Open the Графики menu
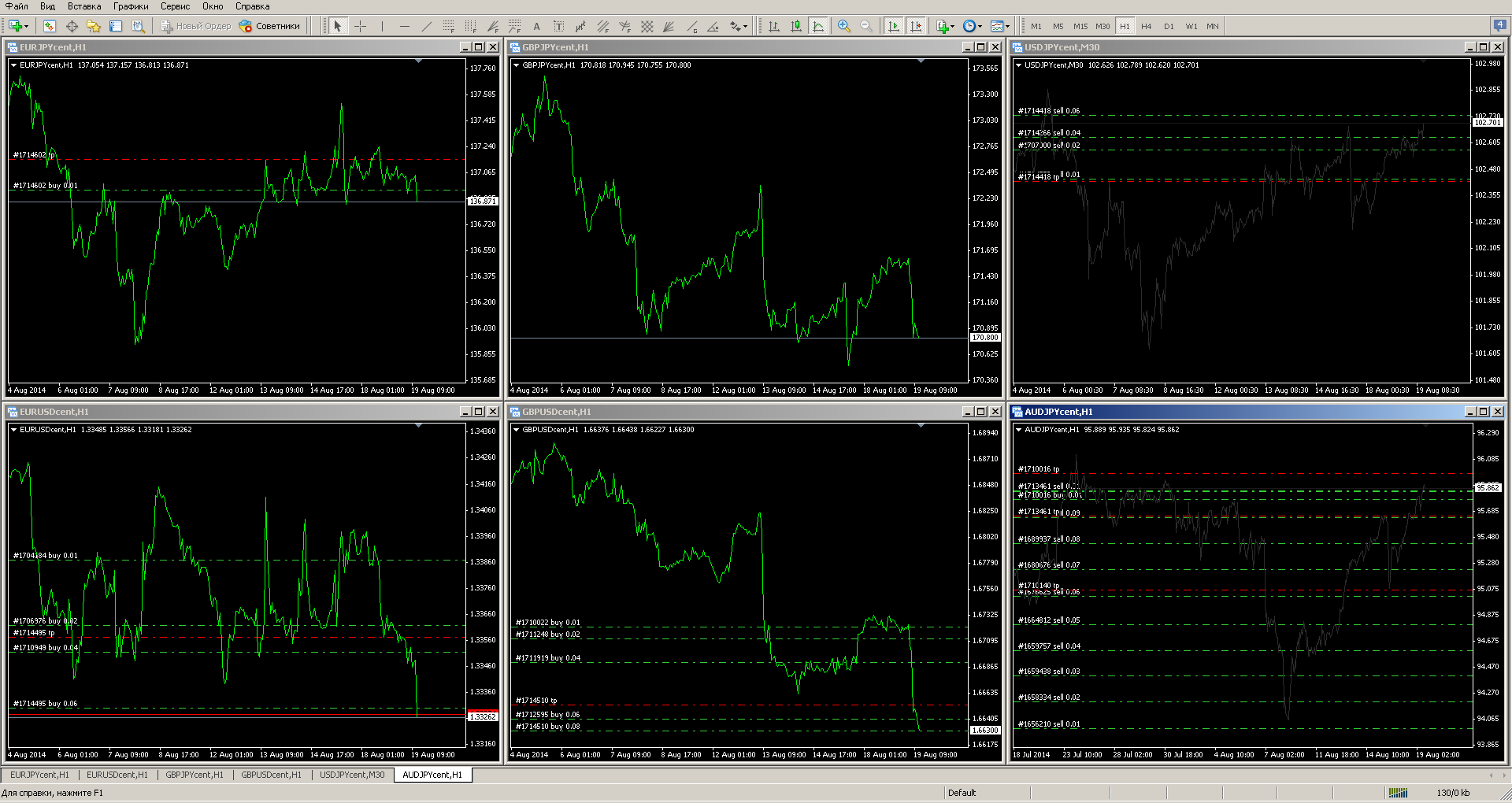Image resolution: width=1512 pixels, height=803 pixels. click(x=131, y=6)
